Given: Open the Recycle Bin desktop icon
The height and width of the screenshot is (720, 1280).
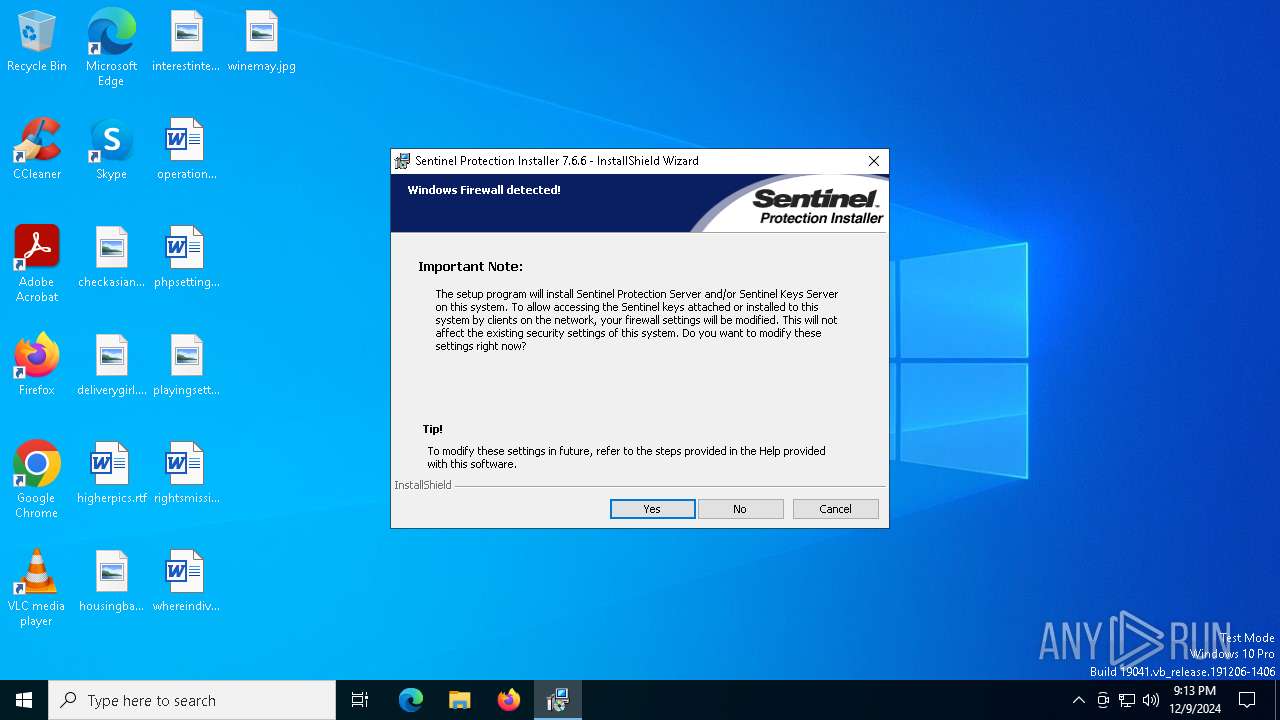Looking at the screenshot, I should pos(37,41).
